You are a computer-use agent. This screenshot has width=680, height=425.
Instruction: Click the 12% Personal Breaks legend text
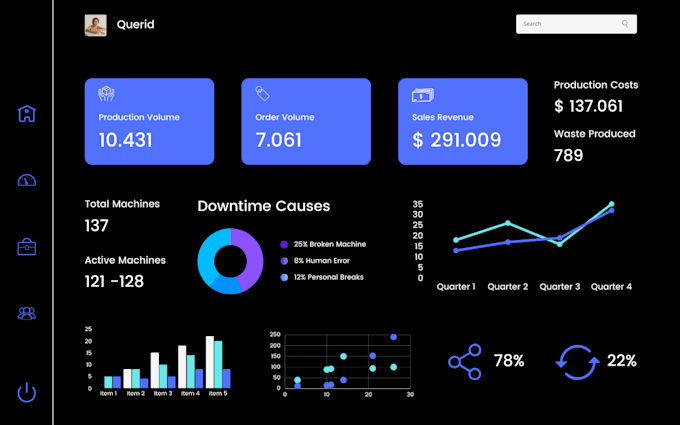tap(328, 278)
